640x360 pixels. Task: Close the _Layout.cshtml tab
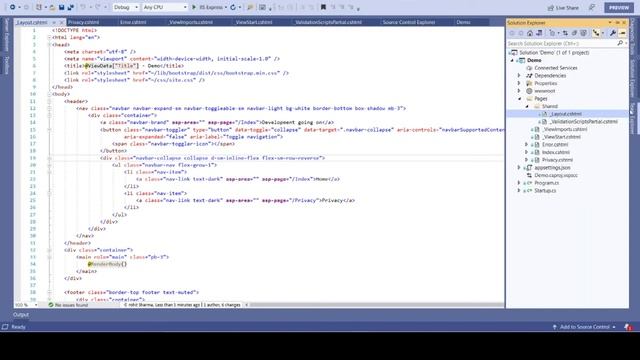click(x=62, y=22)
